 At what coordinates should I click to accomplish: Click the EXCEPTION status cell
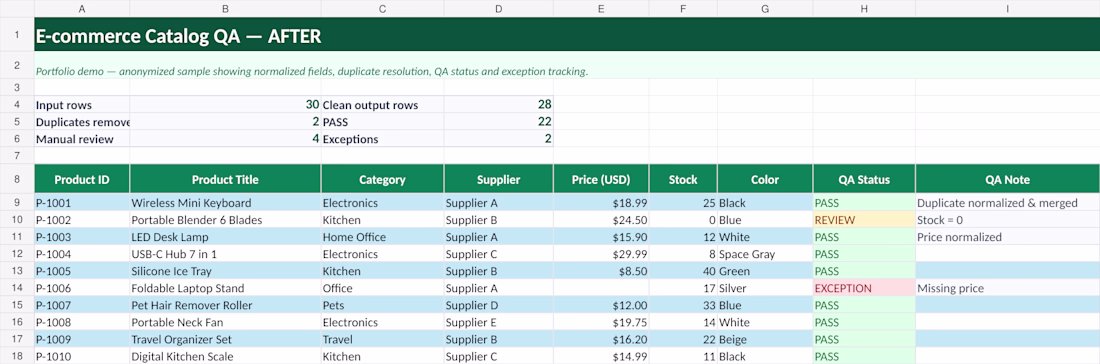pyautogui.click(x=864, y=288)
